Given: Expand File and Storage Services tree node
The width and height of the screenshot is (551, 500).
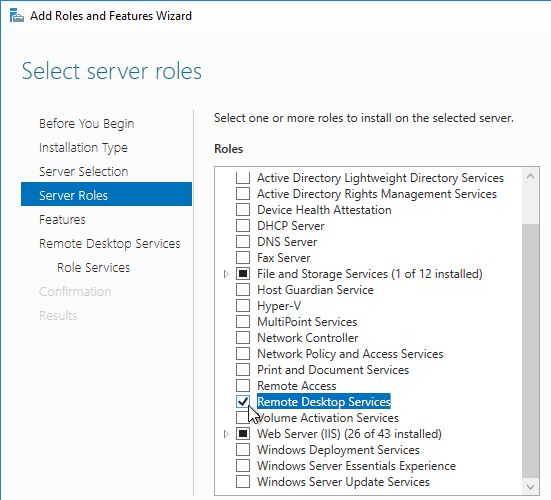Looking at the screenshot, I should coord(226,274).
